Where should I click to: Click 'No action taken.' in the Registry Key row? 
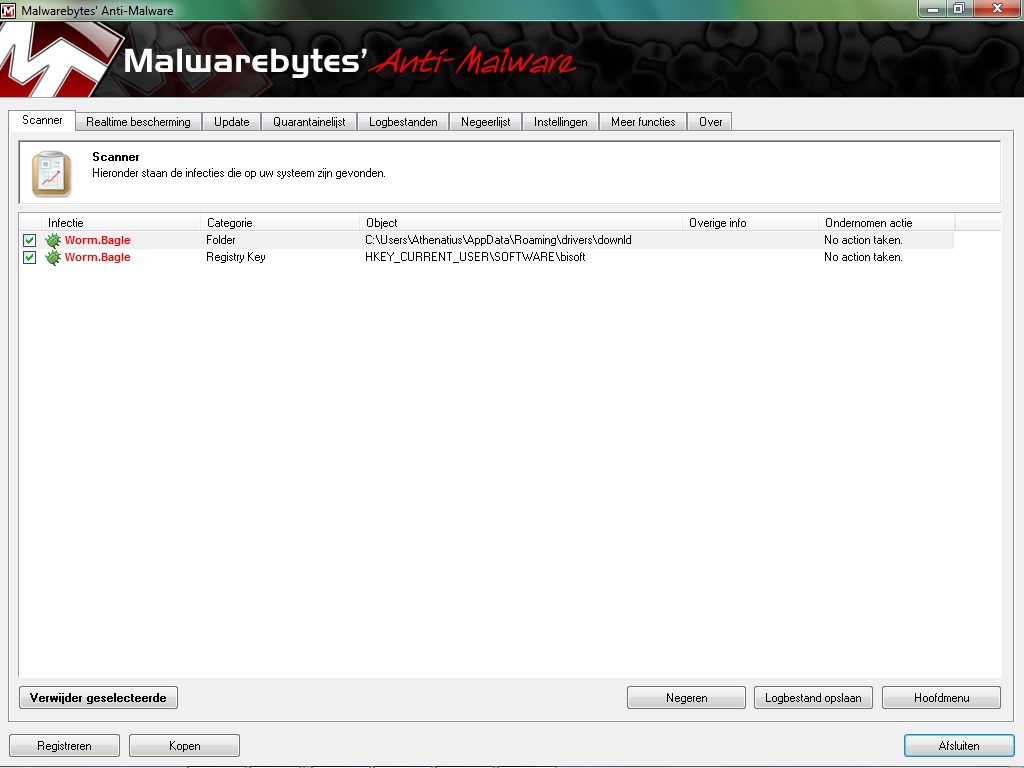pyautogui.click(x=863, y=257)
